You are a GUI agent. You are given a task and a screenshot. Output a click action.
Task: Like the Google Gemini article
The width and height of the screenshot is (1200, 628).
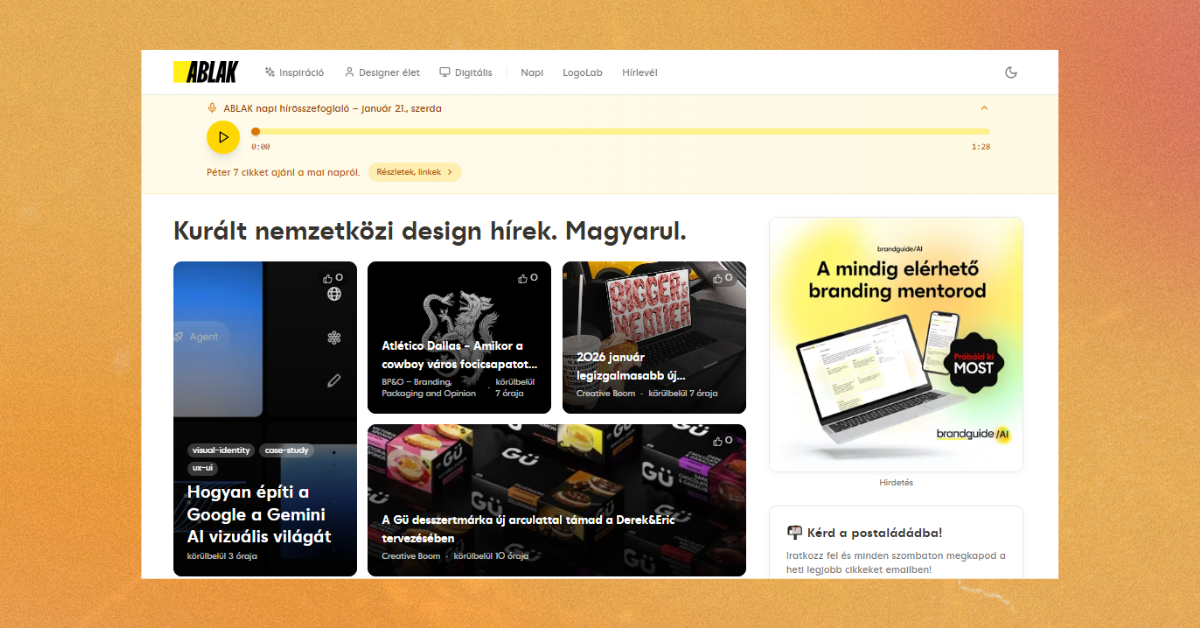332,278
